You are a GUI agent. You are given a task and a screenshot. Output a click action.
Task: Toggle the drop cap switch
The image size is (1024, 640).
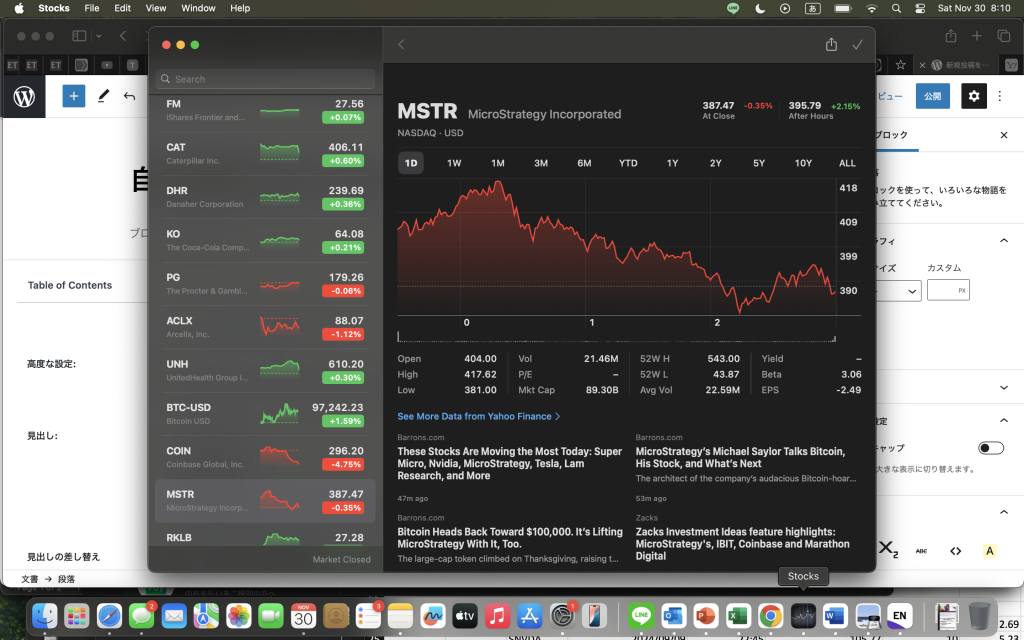pyautogui.click(x=990, y=448)
